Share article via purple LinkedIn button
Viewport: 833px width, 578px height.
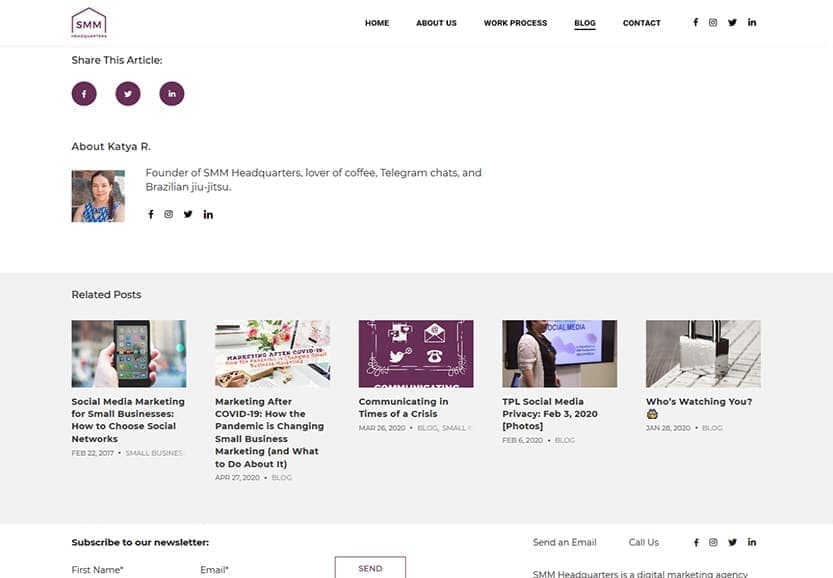click(x=172, y=94)
